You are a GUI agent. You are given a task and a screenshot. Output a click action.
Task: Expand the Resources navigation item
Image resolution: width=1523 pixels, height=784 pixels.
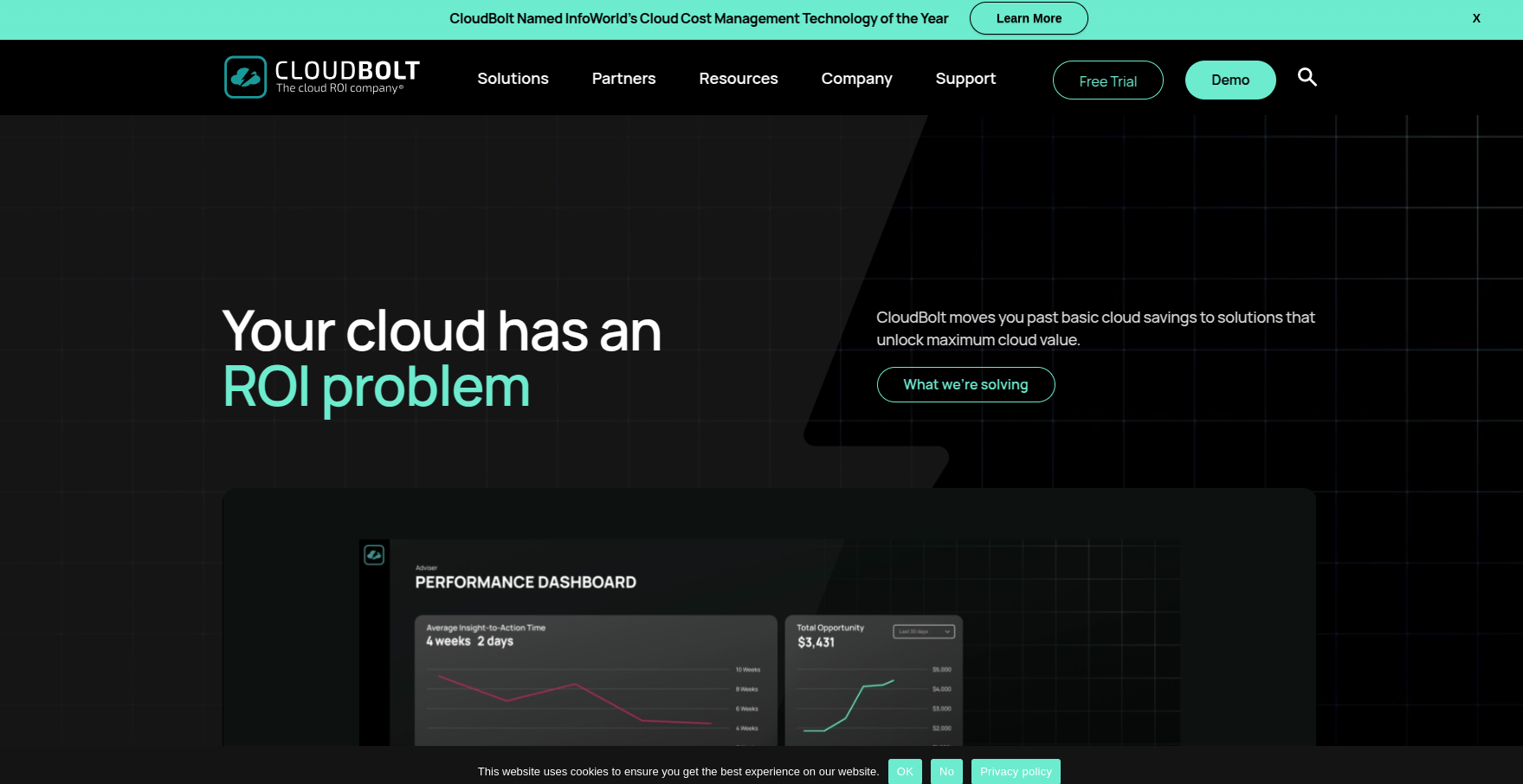(x=738, y=79)
